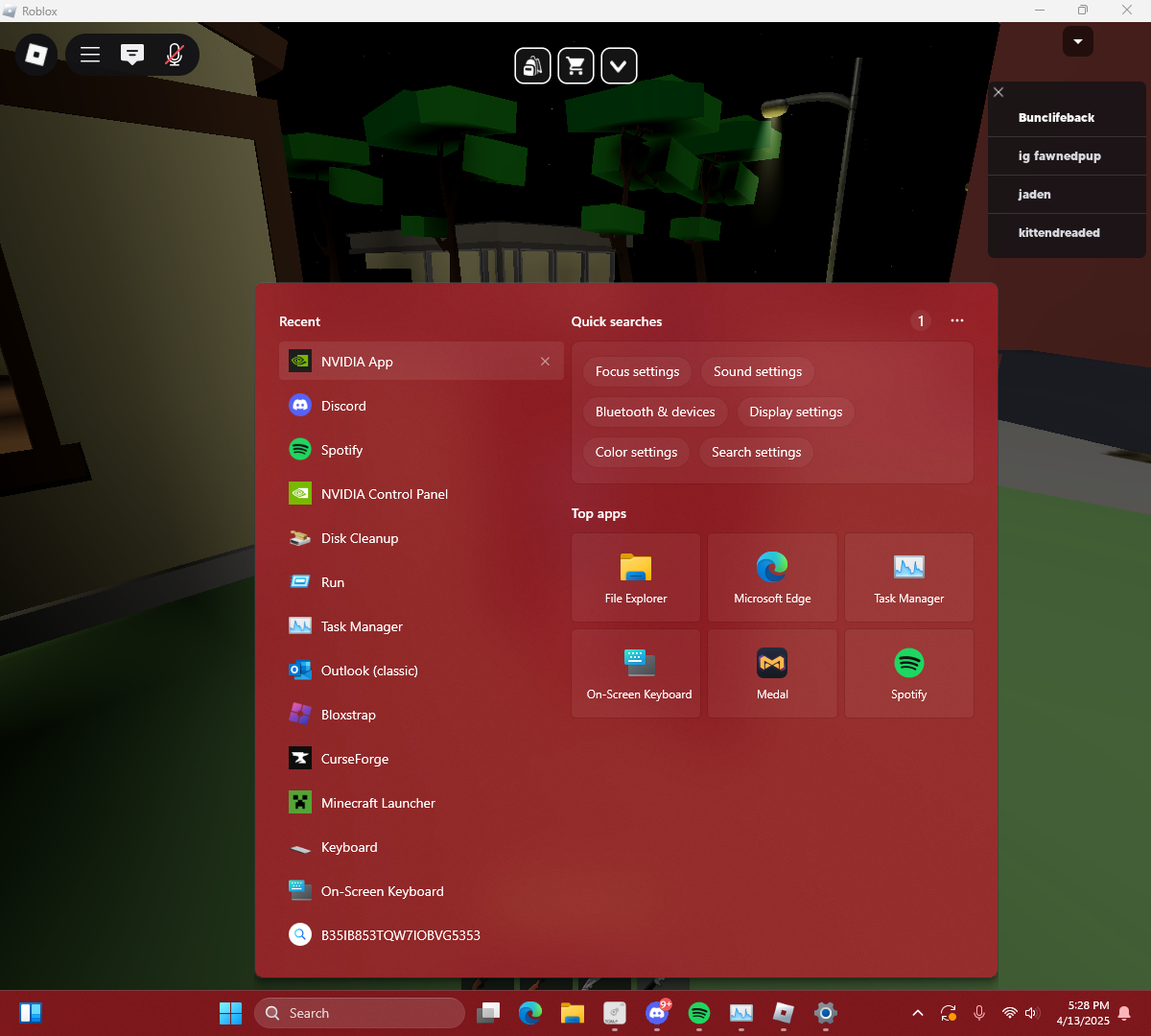Open Discord from taskbar
The image size is (1151, 1036).
click(657, 1013)
